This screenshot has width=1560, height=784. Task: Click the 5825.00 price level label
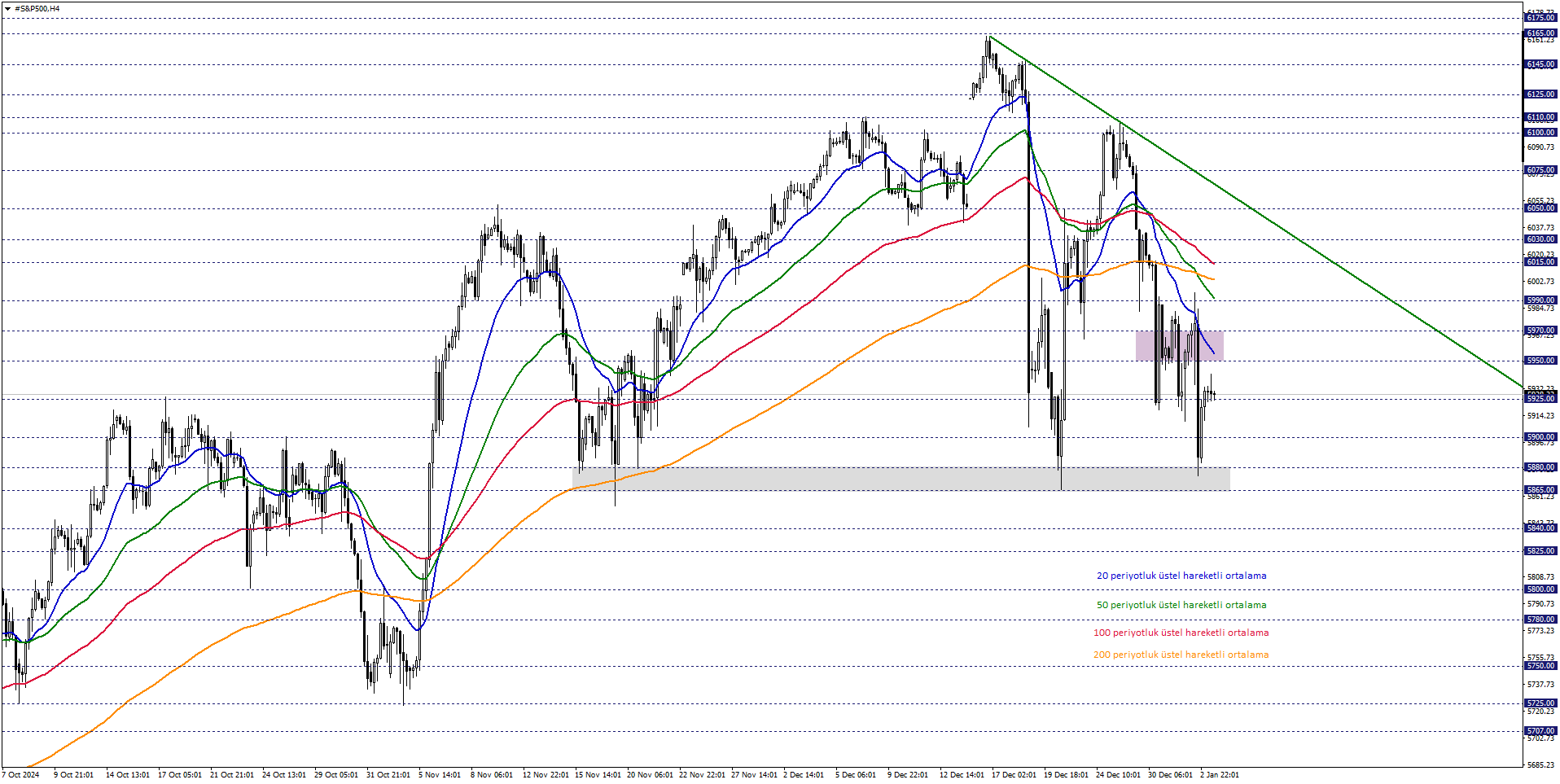coord(1540,551)
